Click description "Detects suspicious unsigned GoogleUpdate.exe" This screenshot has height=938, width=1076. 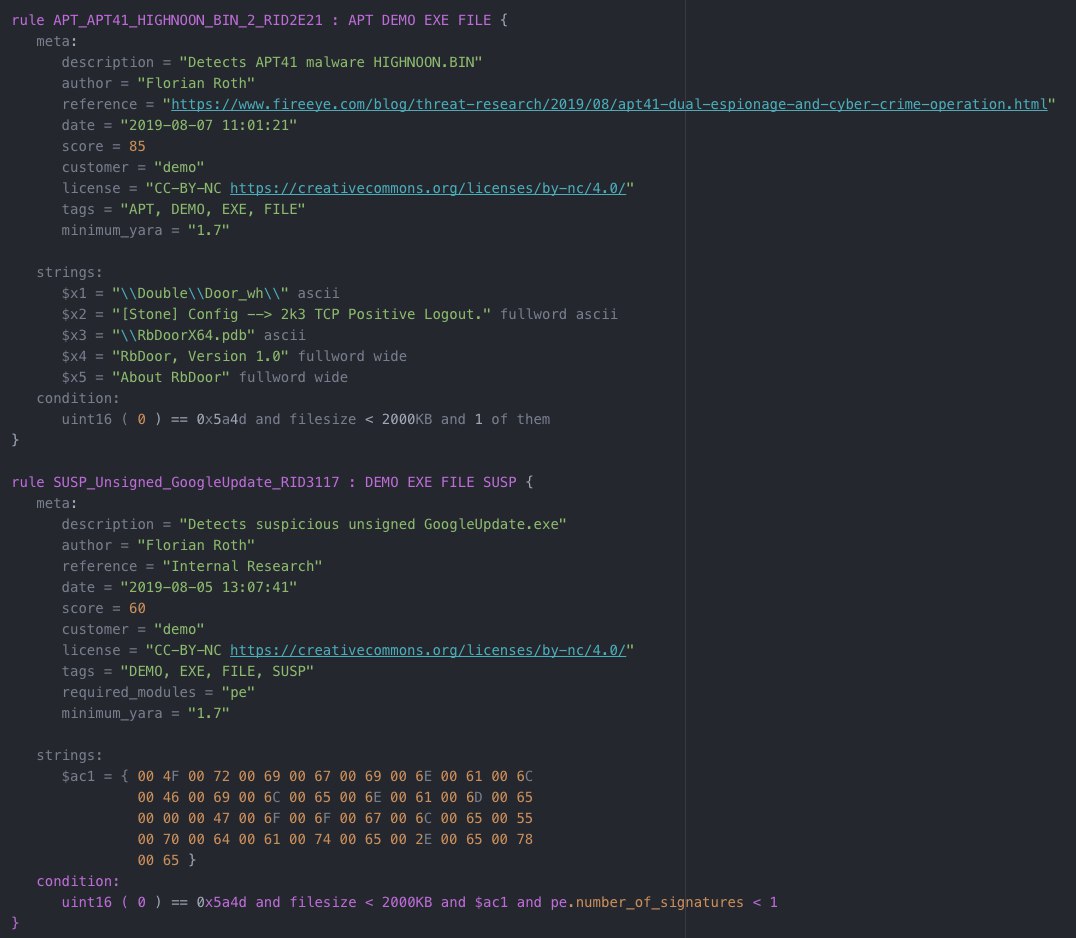coord(373,524)
